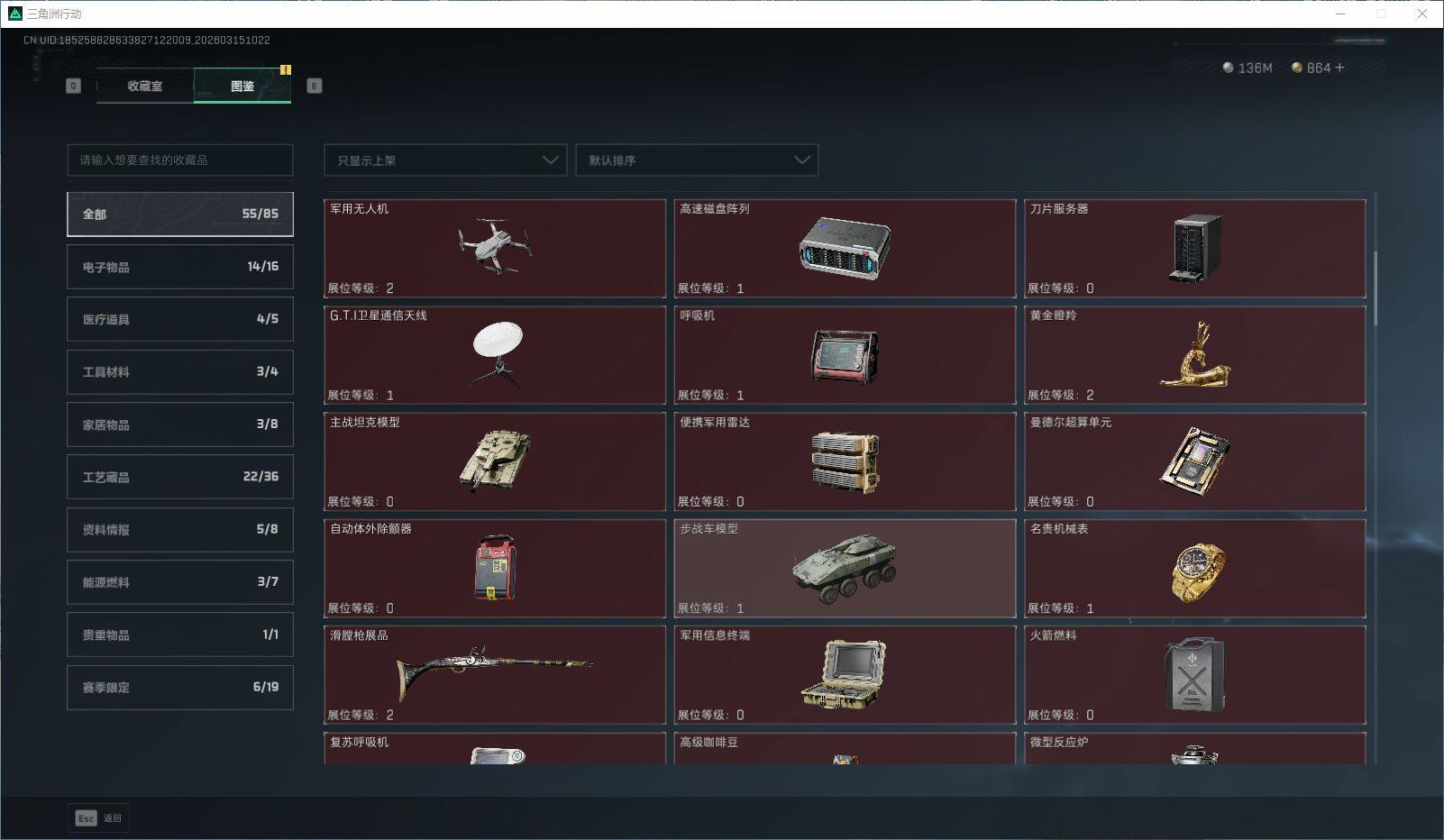Viewport: 1444px width, 840px height.
Task: Open the 黄金瞪羚 golden gazelle item card
Action: click(x=1195, y=355)
